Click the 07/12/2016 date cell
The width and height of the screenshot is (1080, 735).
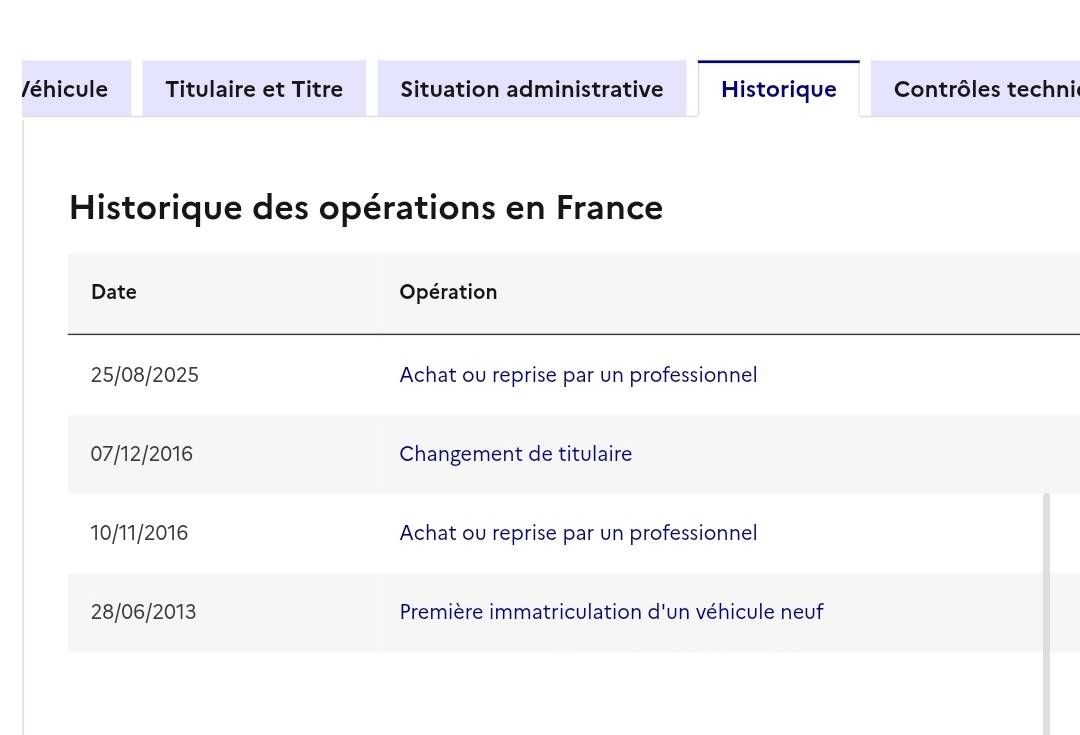pyautogui.click(x=142, y=454)
